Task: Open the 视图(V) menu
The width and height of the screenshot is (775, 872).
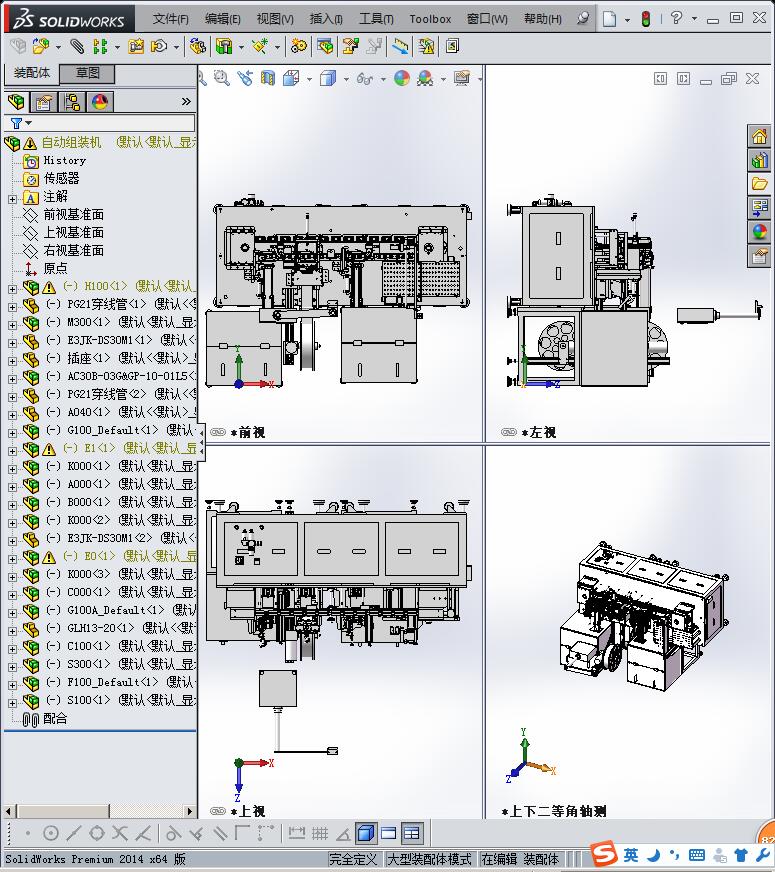Action: pyautogui.click(x=275, y=19)
